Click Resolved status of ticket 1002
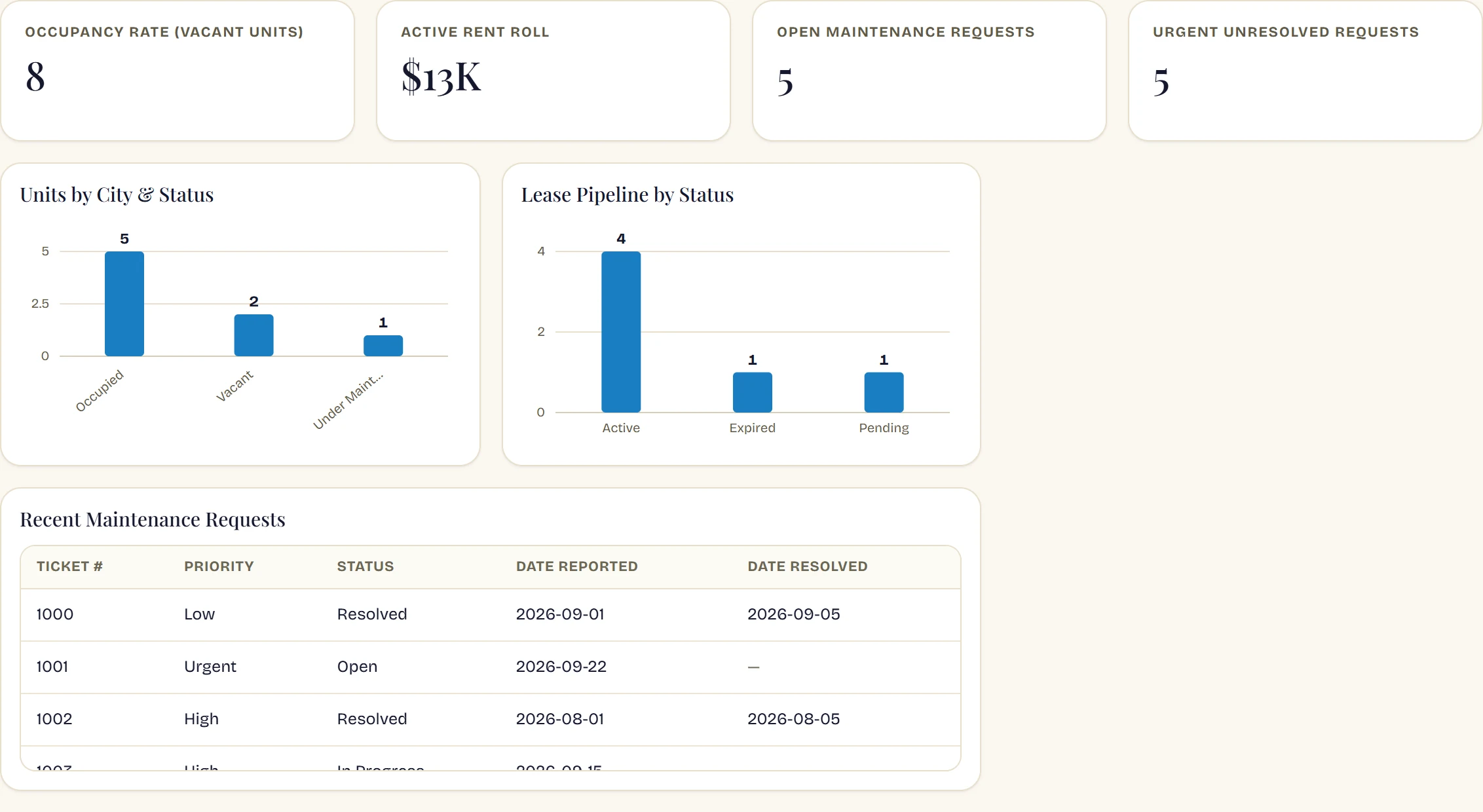Viewport: 1483px width, 812px height. pyautogui.click(x=372, y=719)
